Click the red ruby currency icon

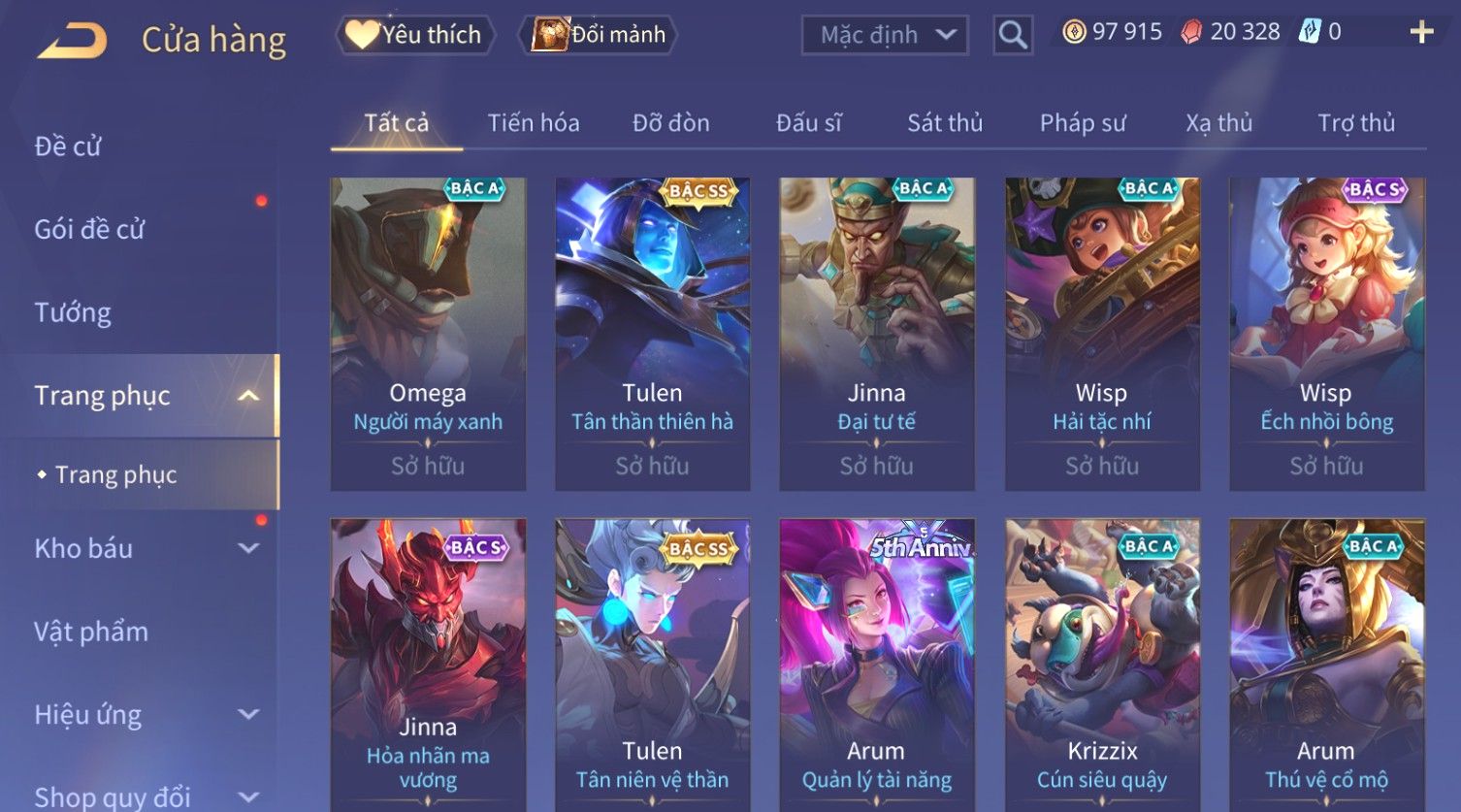(x=1191, y=32)
